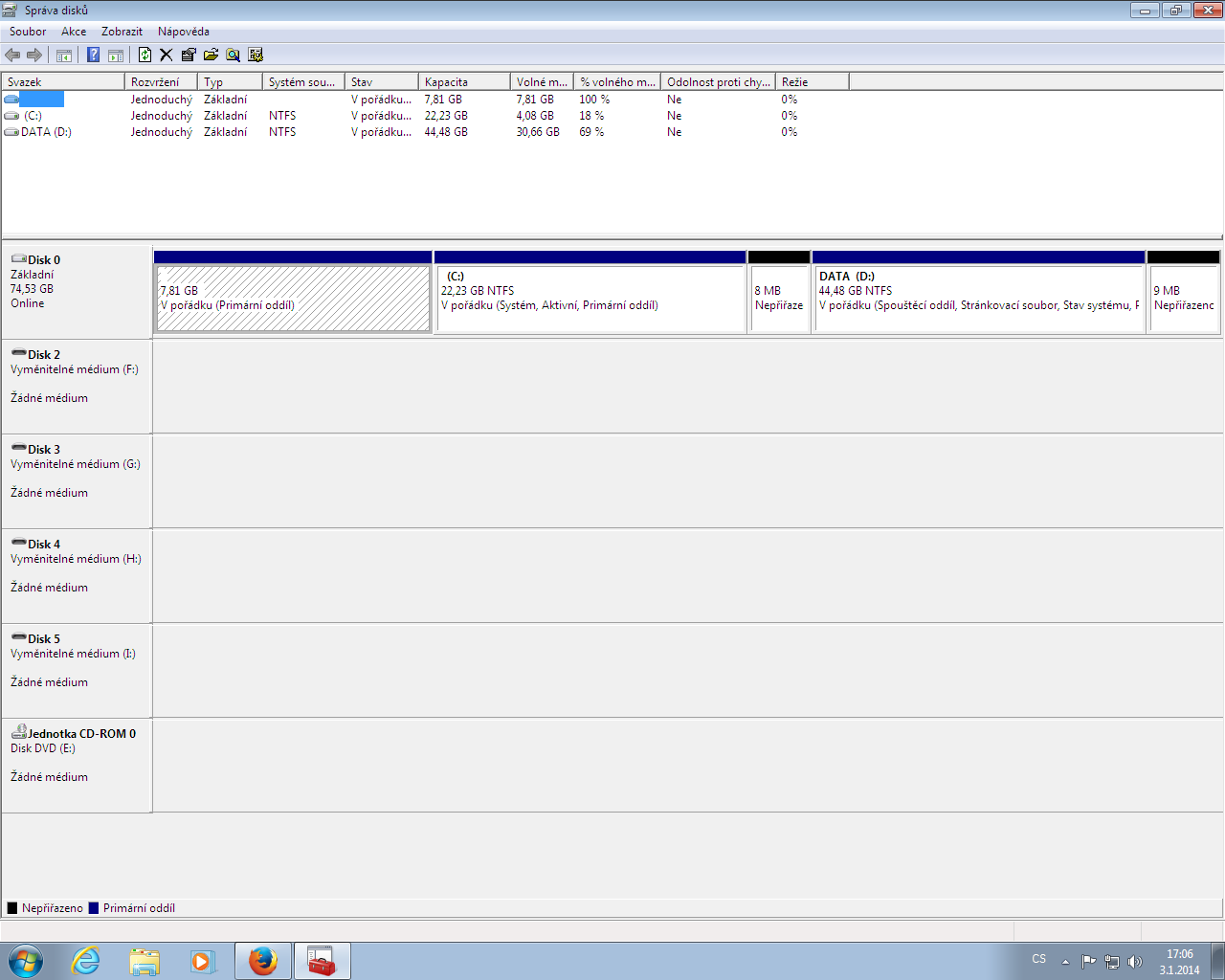Screen dimensions: 1225x980
Task: Open the Zobrazit menu
Action: pos(122,32)
